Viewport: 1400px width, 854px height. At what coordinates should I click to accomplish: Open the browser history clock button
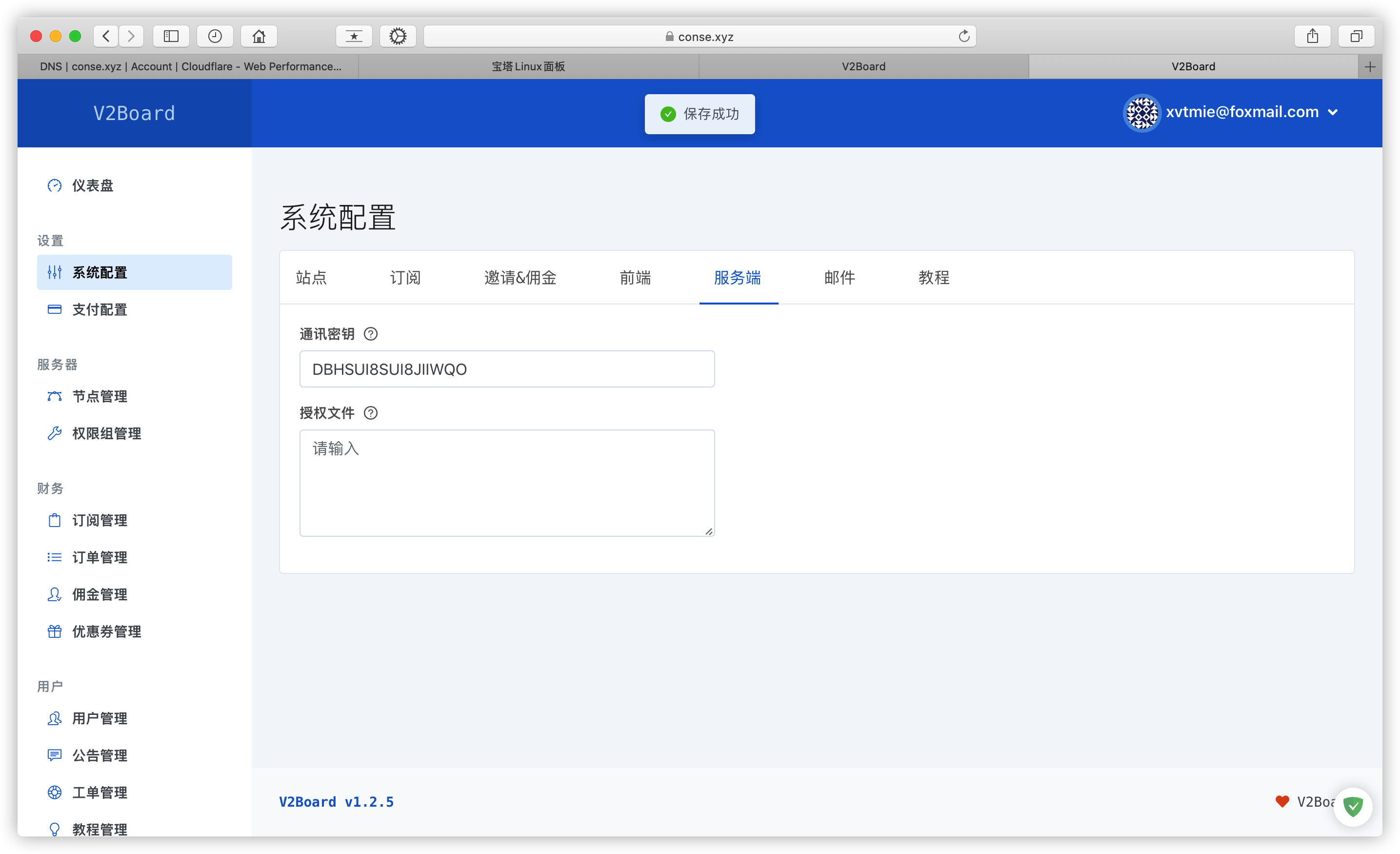[x=215, y=37]
